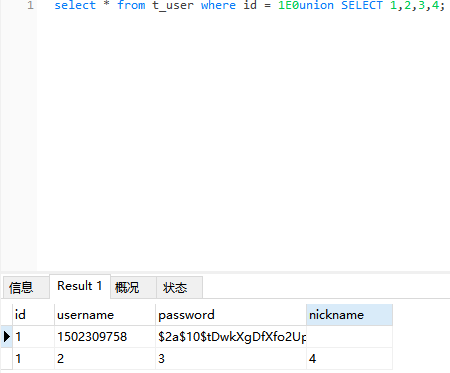Select the bcrypt password hash cell
The height and width of the screenshot is (373, 450).
click(x=231, y=337)
